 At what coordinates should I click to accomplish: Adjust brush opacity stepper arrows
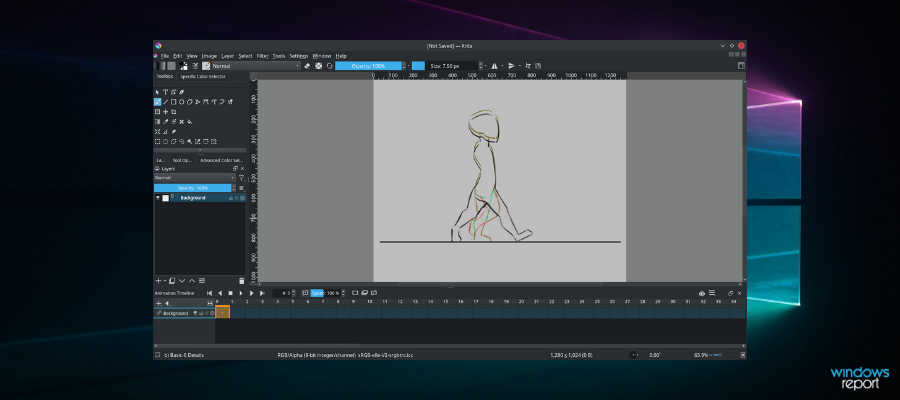(x=404, y=66)
